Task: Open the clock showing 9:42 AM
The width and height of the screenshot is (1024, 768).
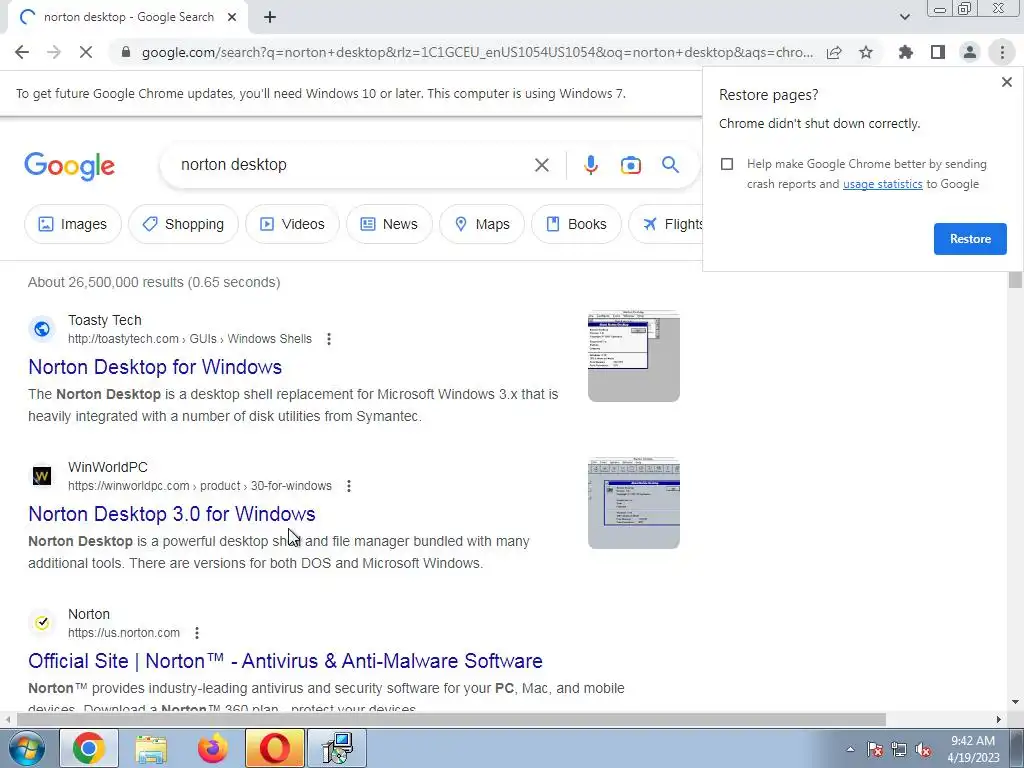Action: point(973,749)
